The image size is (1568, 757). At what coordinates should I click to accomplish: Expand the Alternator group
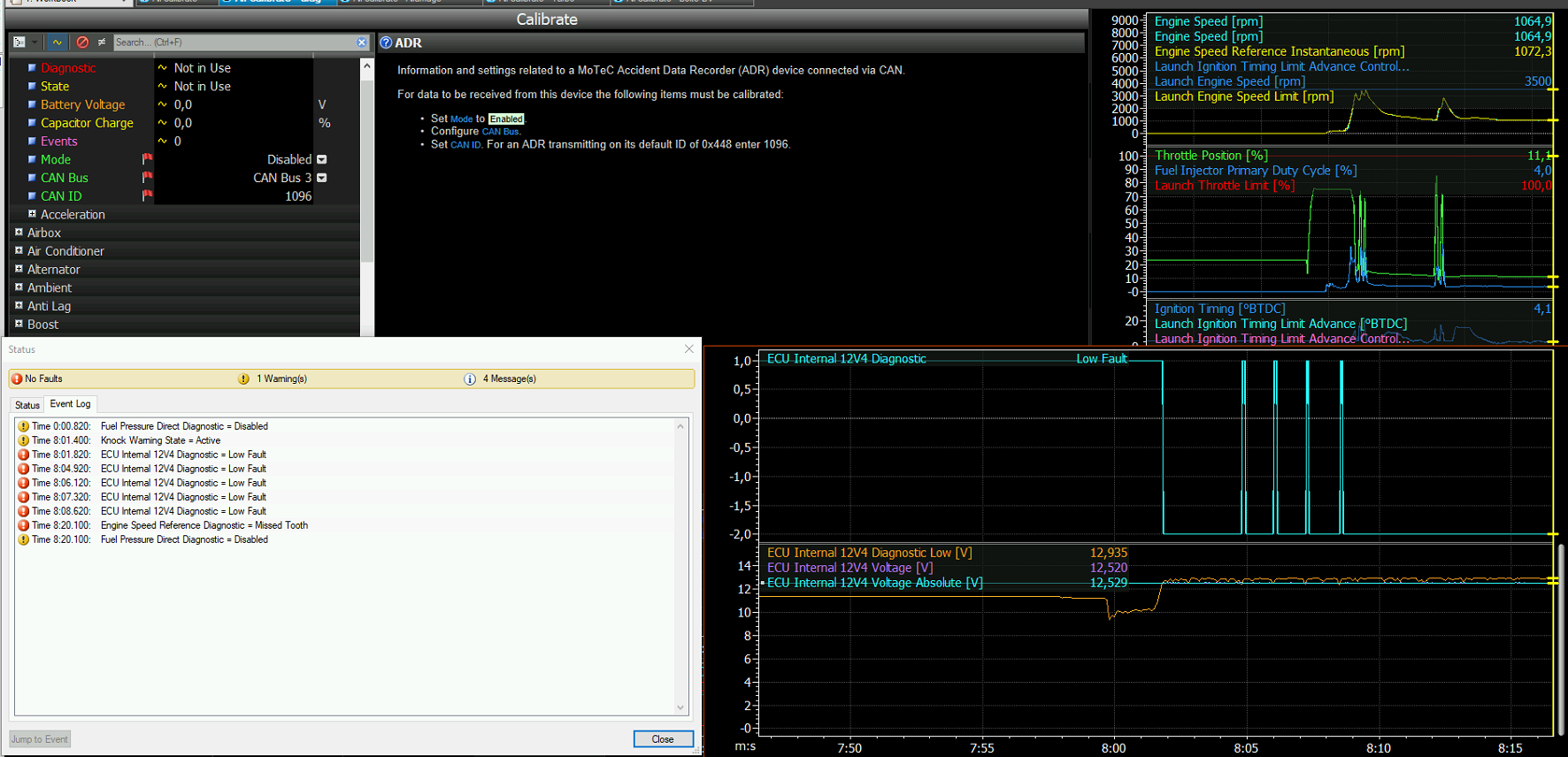(x=19, y=269)
